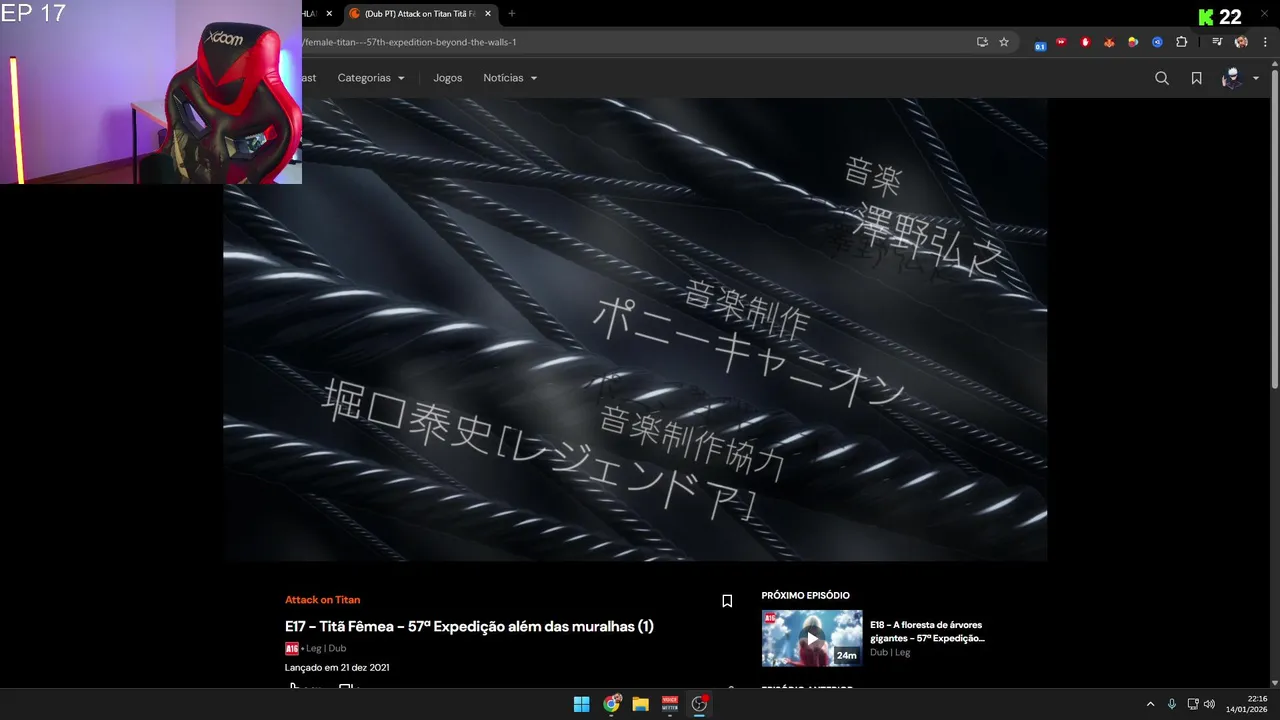Image resolution: width=1280 pixels, height=720 pixels.
Task: Click the E17 Titã Fêmea episode title
Action: (469, 626)
